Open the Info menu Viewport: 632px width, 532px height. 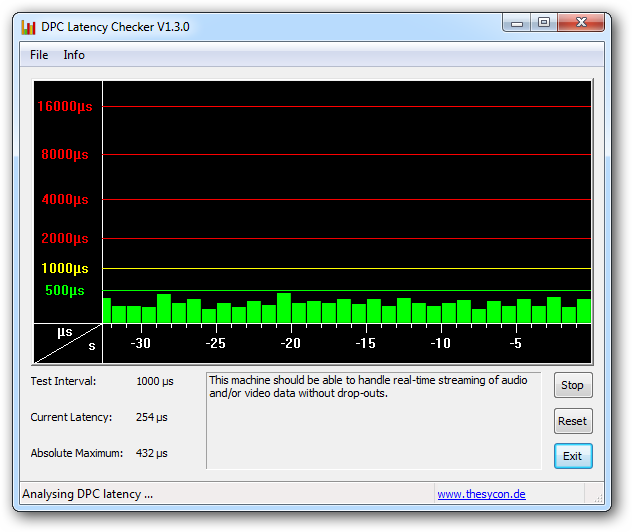[x=74, y=55]
